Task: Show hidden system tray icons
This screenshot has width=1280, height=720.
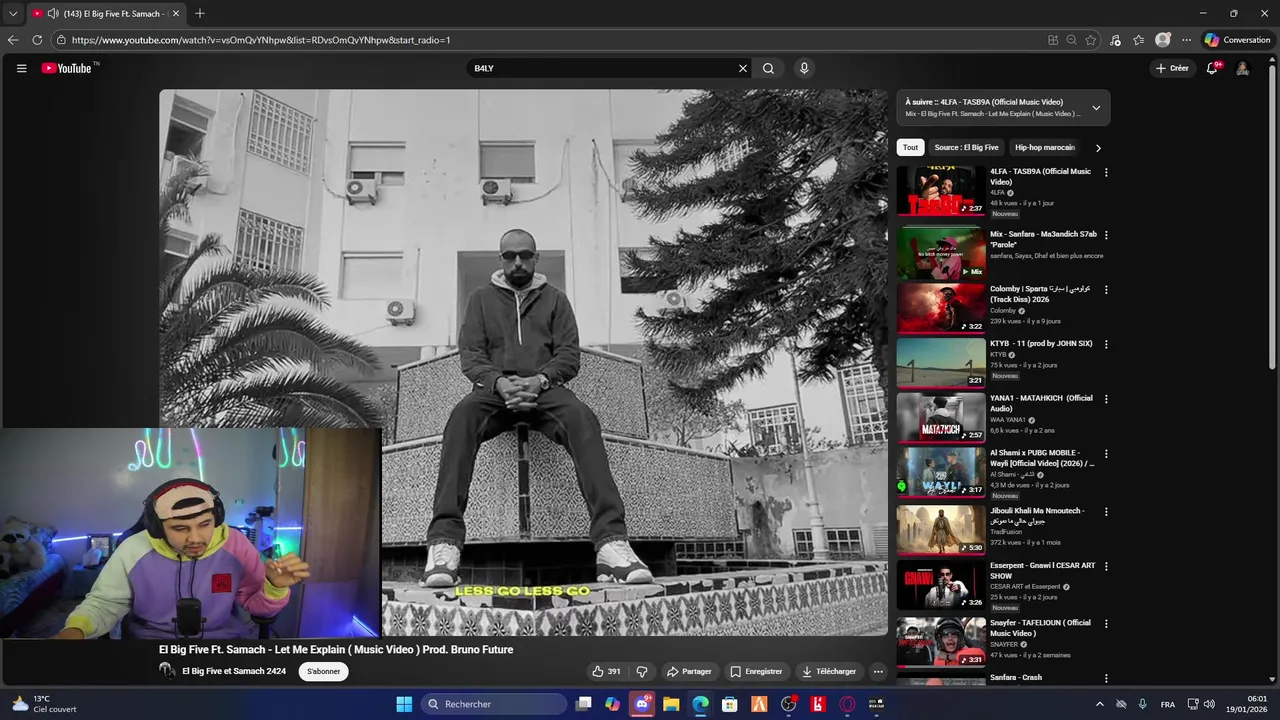Action: click(x=1100, y=704)
